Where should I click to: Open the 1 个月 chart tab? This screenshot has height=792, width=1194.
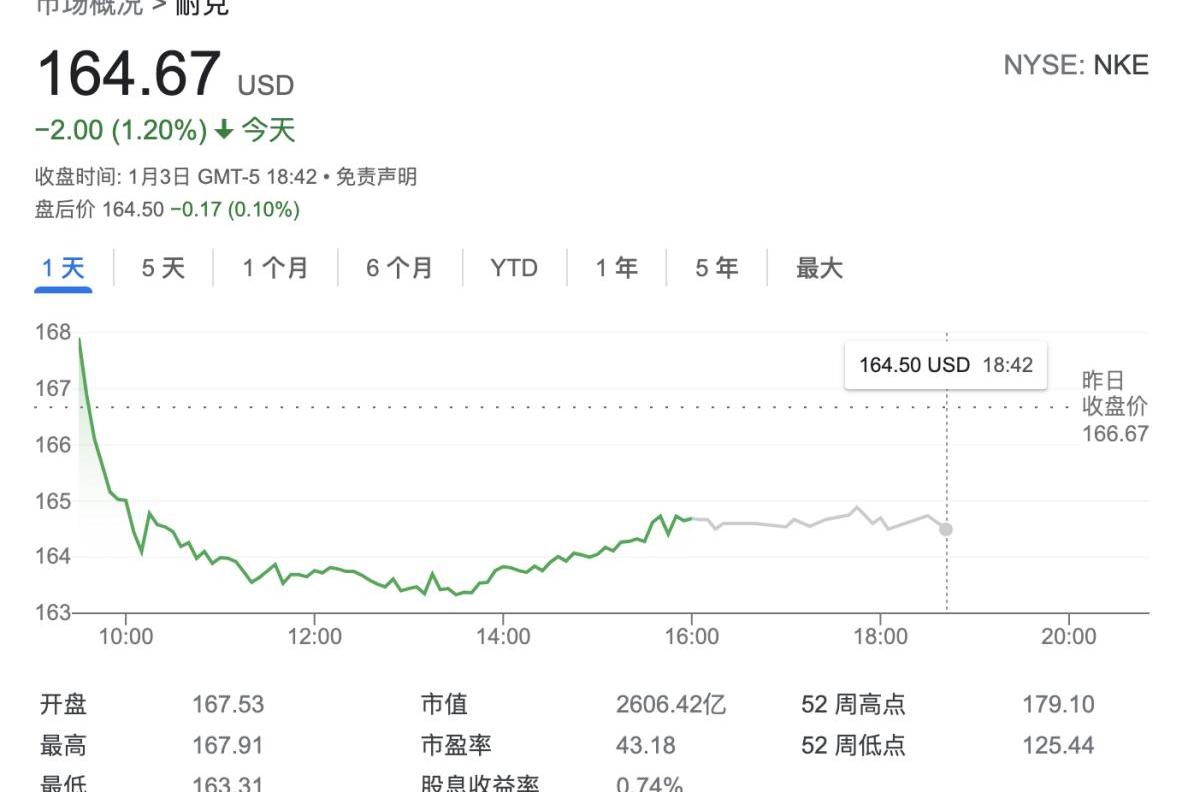click(x=275, y=268)
